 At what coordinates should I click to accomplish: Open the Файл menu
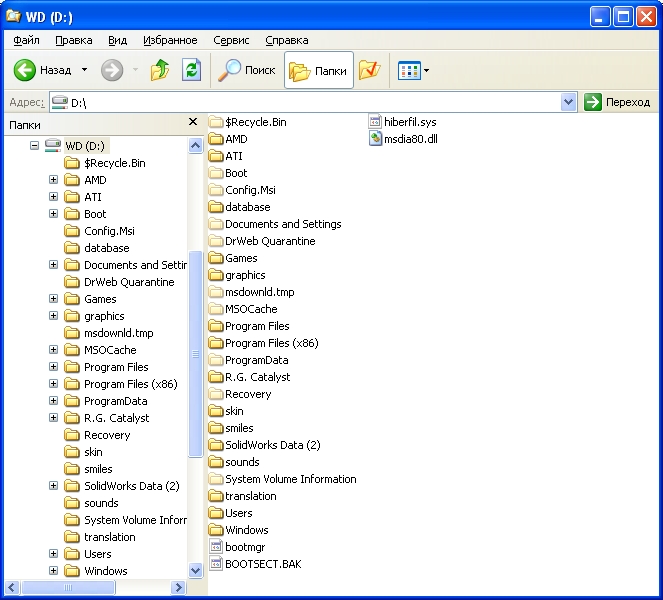27,40
